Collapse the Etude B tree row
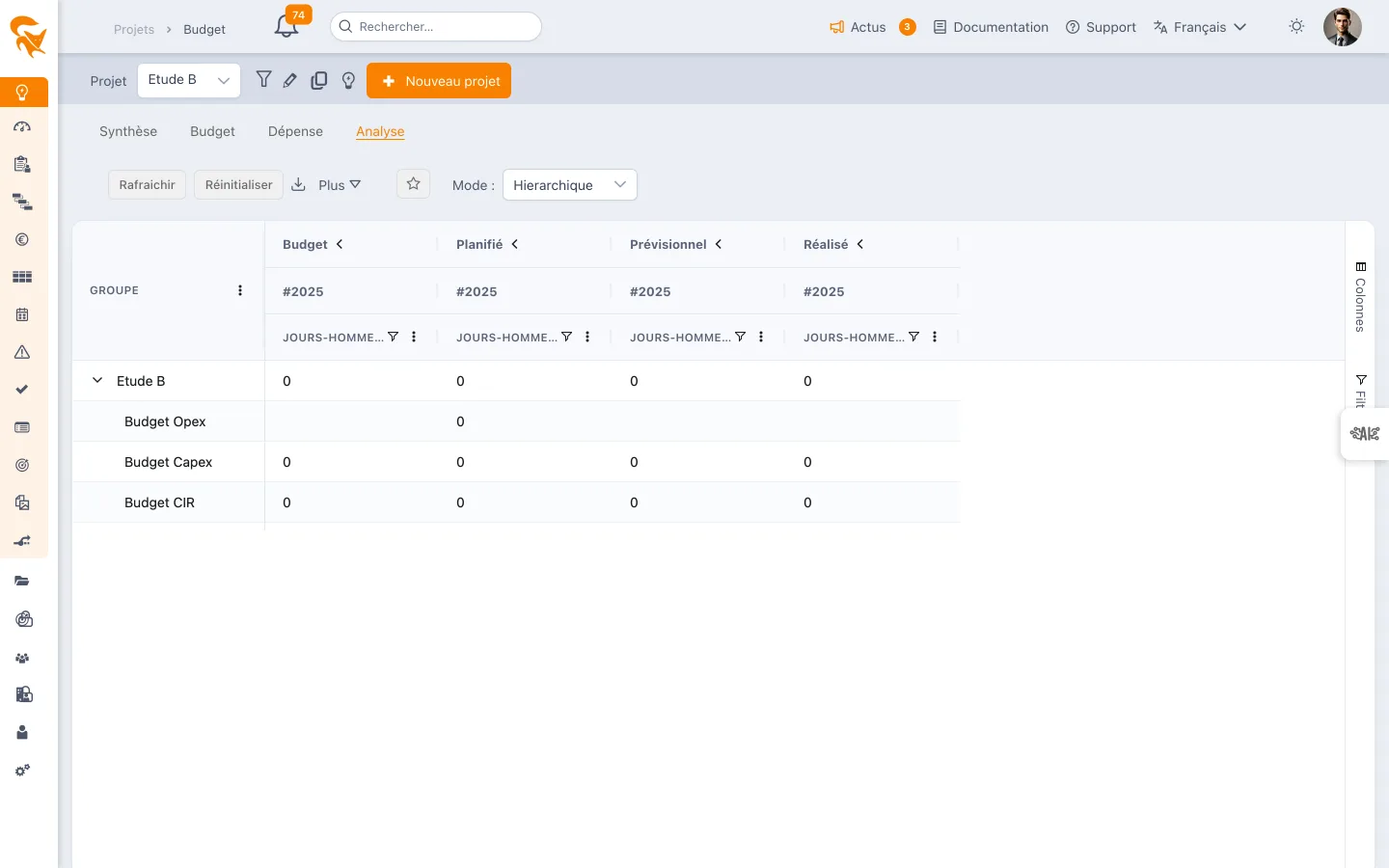The width and height of the screenshot is (1389, 868). point(97,380)
